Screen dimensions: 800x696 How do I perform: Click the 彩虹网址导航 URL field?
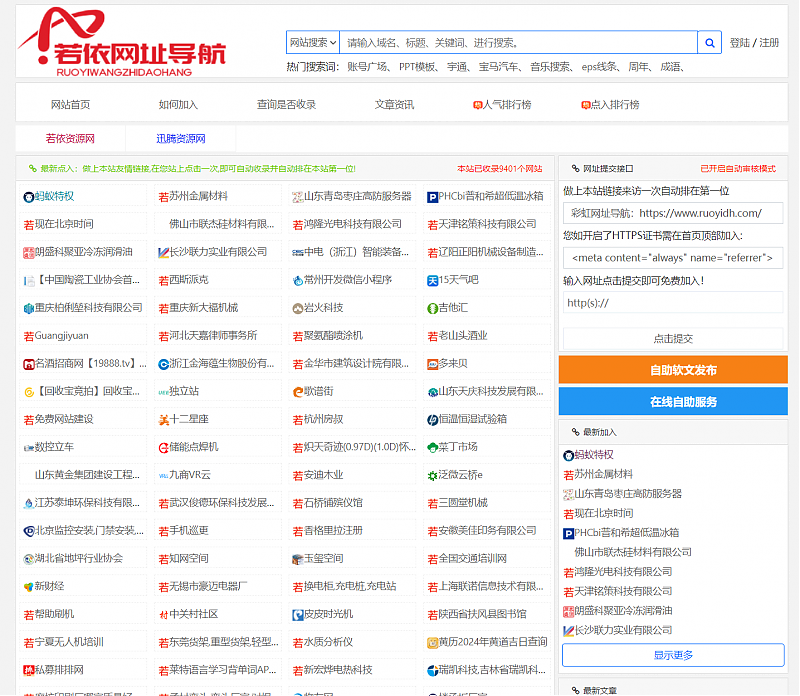tap(672, 213)
